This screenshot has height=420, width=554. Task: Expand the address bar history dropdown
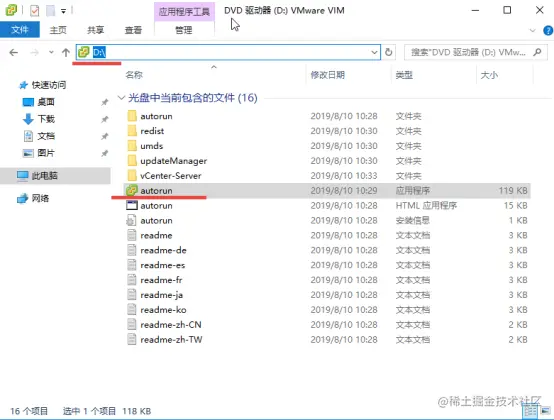pos(374,53)
